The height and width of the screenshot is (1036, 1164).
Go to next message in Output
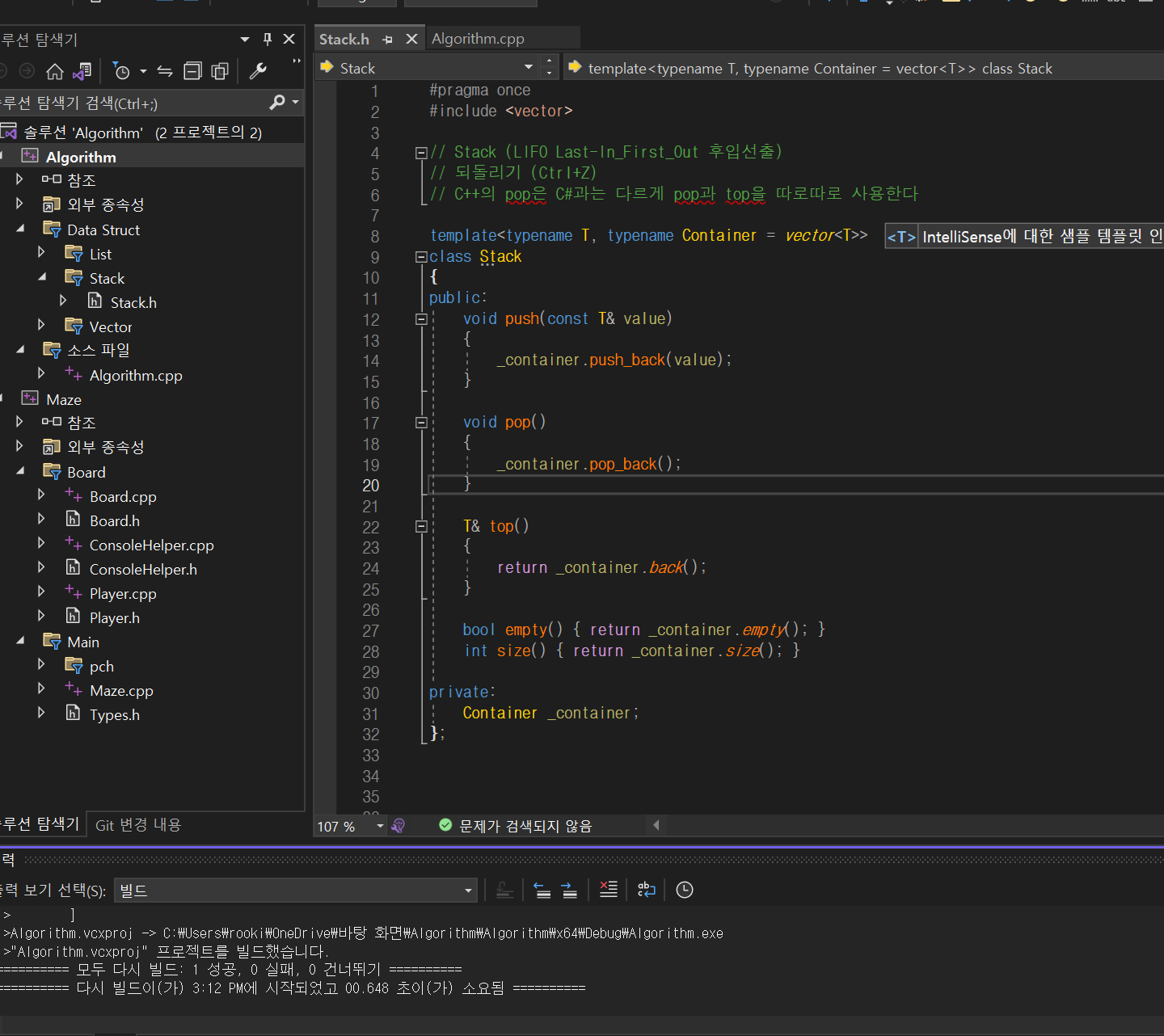(x=569, y=890)
